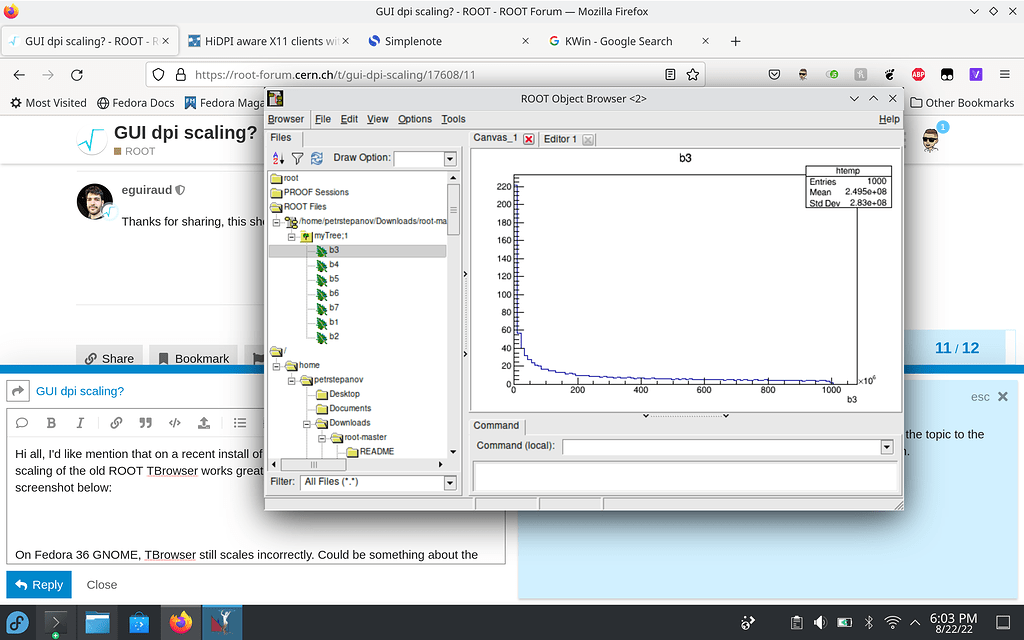The height and width of the screenshot is (640, 1024).
Task: Open the View menu in ROOT
Action: (377, 119)
